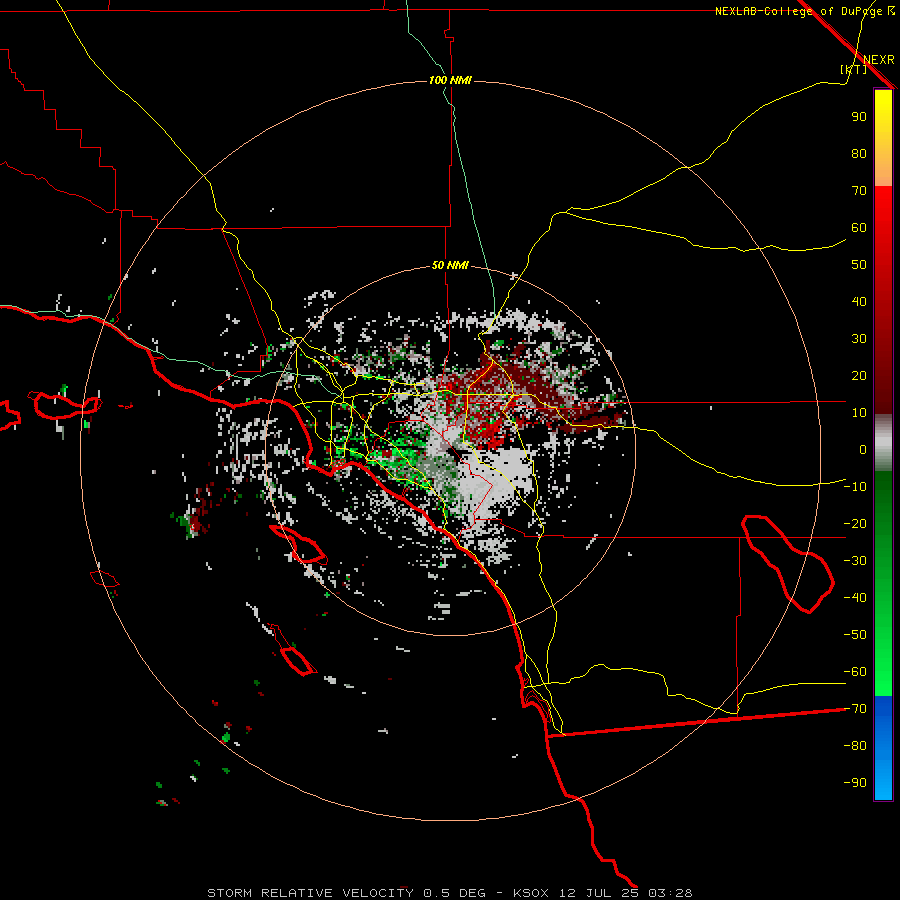Click the "100 NMI" range ring label
The width and height of the screenshot is (900, 900).
451,80
